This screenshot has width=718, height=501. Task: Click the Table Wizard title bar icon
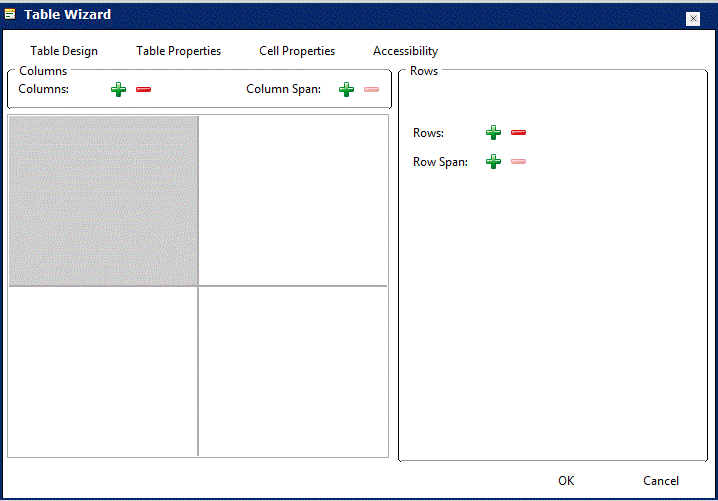pos(11,15)
